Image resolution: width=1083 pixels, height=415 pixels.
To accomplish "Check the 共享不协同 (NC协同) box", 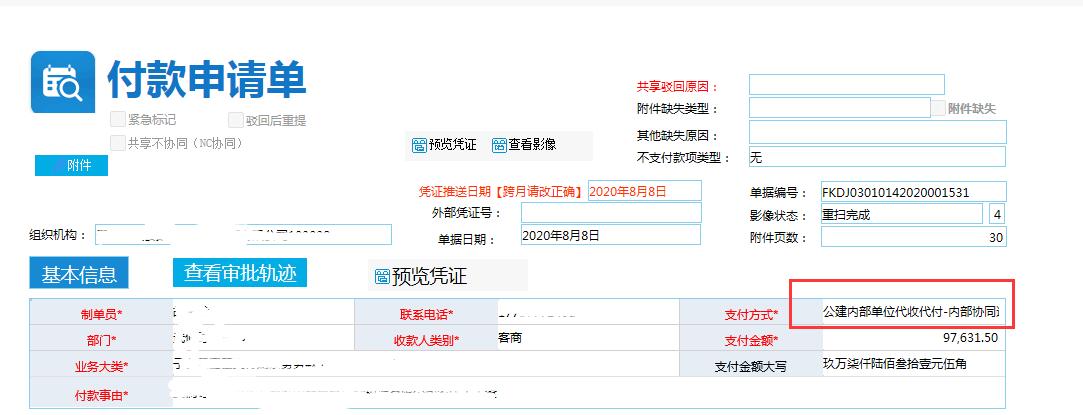I will [x=118, y=143].
